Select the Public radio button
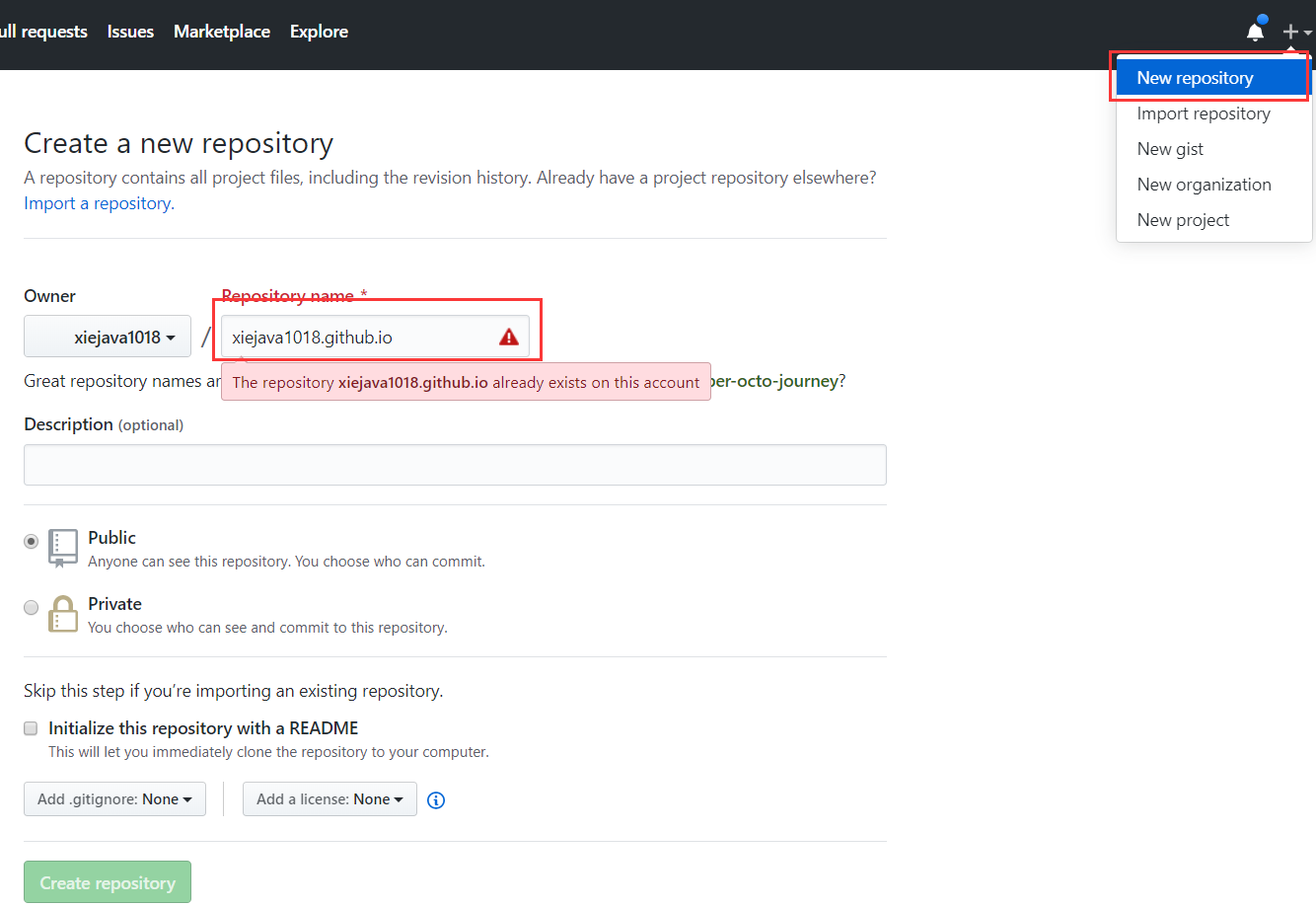 coord(32,541)
